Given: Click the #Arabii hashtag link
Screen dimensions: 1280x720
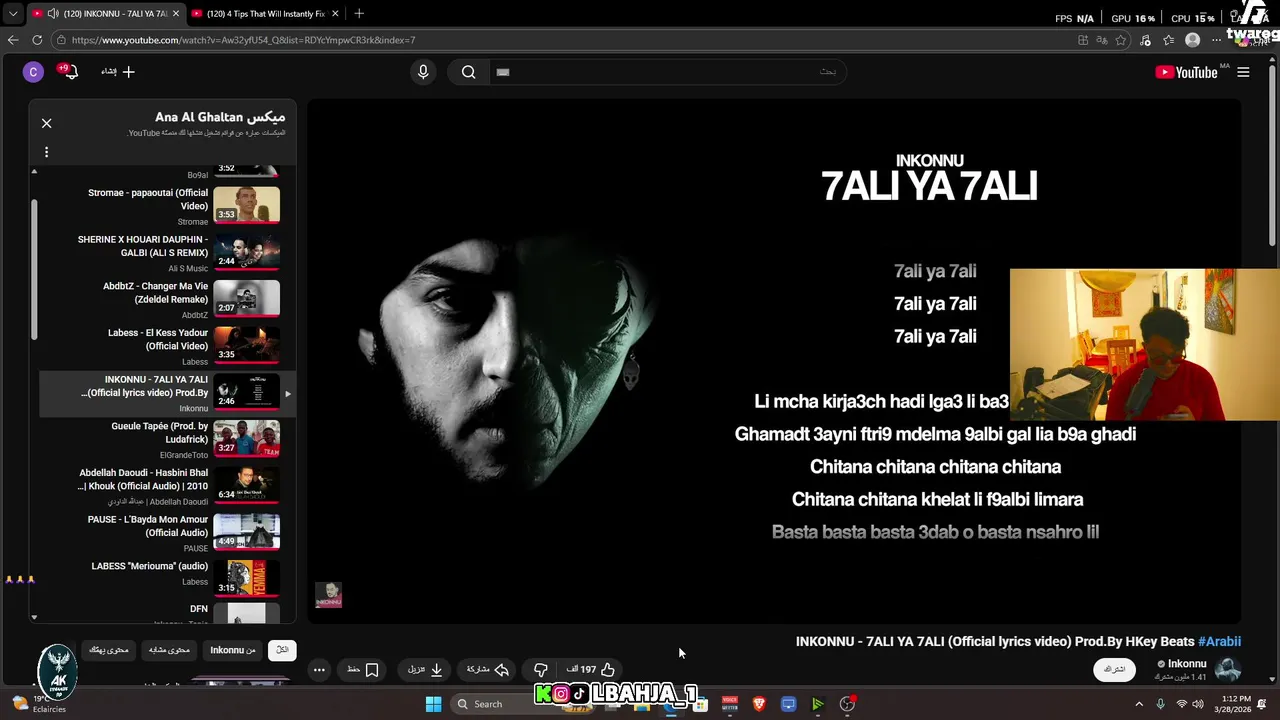Looking at the screenshot, I should pyautogui.click(x=1219, y=641).
